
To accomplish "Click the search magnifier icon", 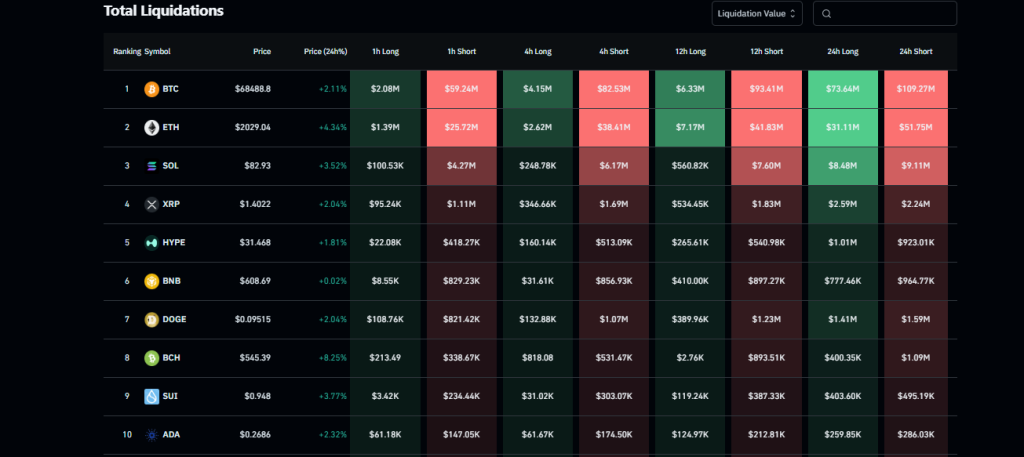I will 827,13.
